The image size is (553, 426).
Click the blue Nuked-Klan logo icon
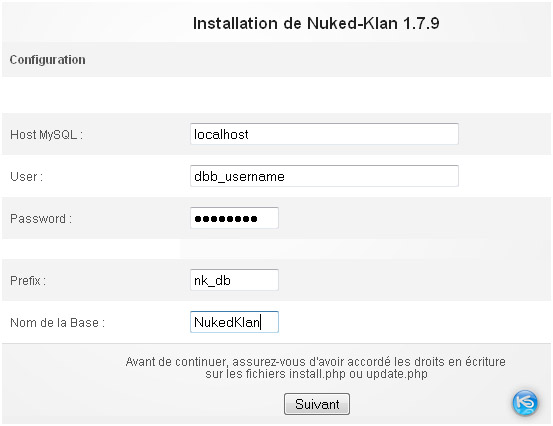525,403
